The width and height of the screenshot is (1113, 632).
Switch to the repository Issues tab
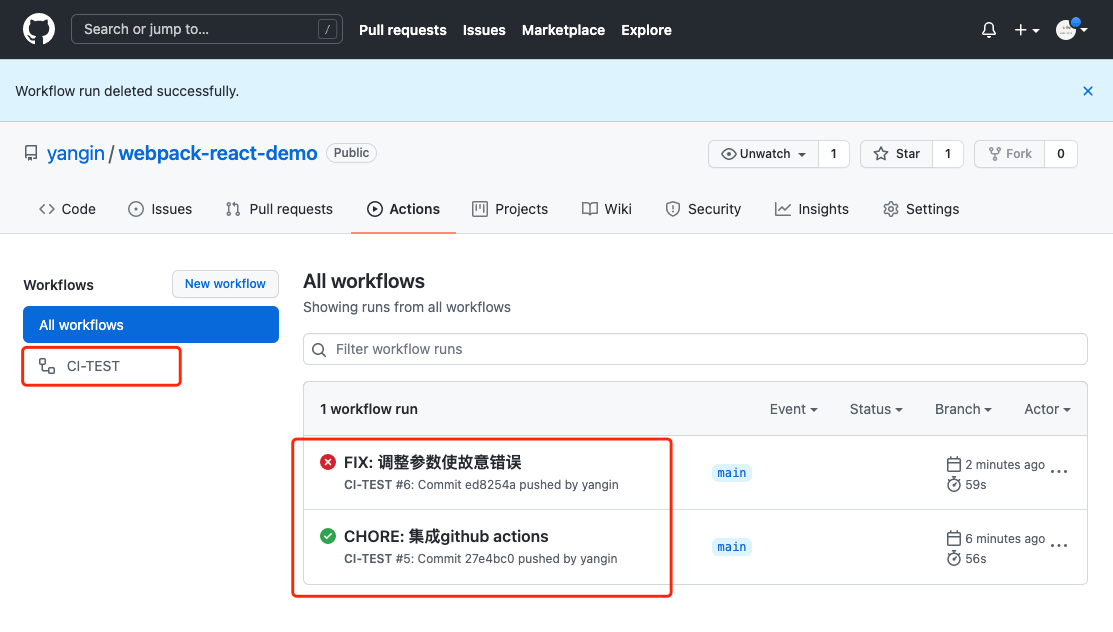click(160, 209)
